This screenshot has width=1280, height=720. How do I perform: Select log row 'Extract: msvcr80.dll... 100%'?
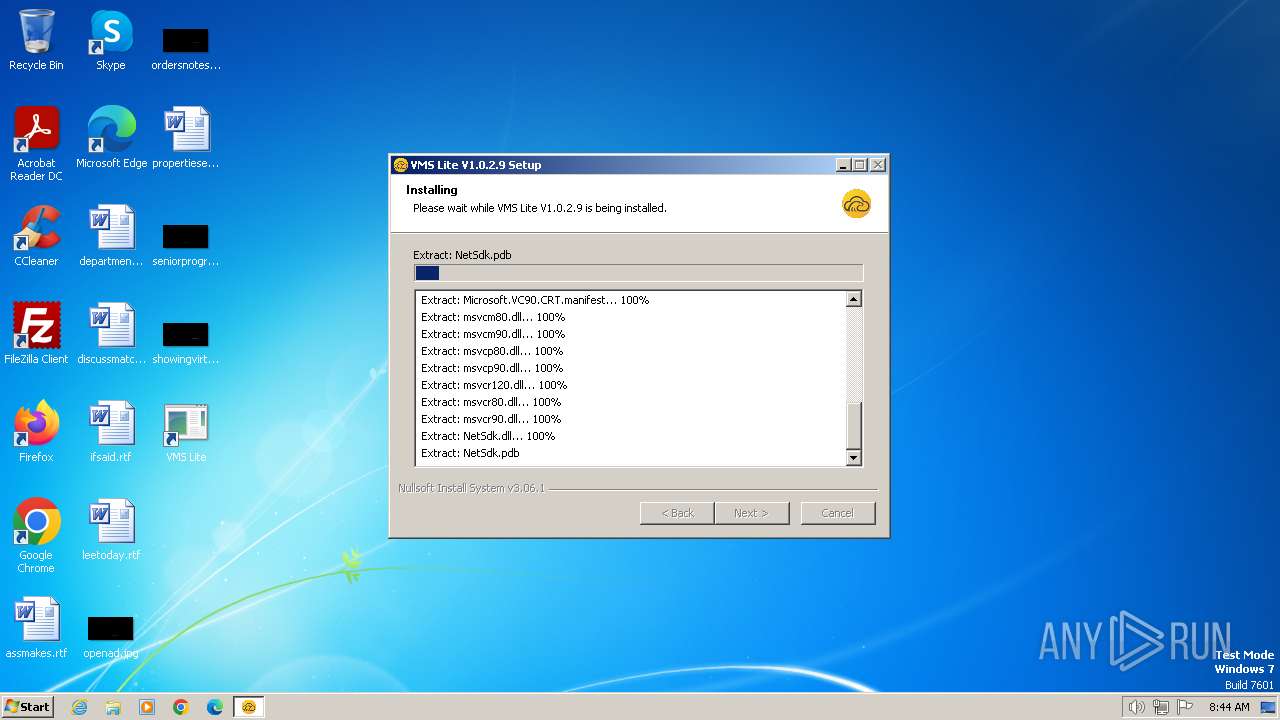pos(630,402)
